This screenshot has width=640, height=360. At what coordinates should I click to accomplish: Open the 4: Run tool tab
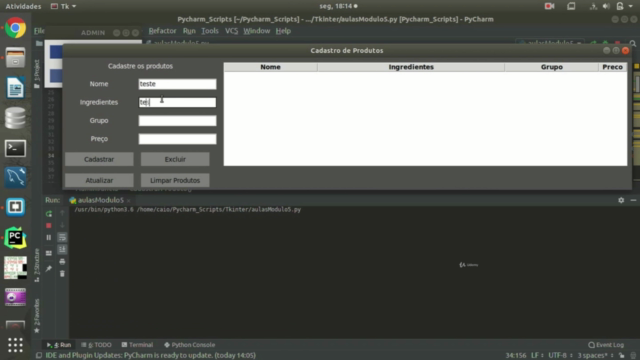[x=59, y=345]
